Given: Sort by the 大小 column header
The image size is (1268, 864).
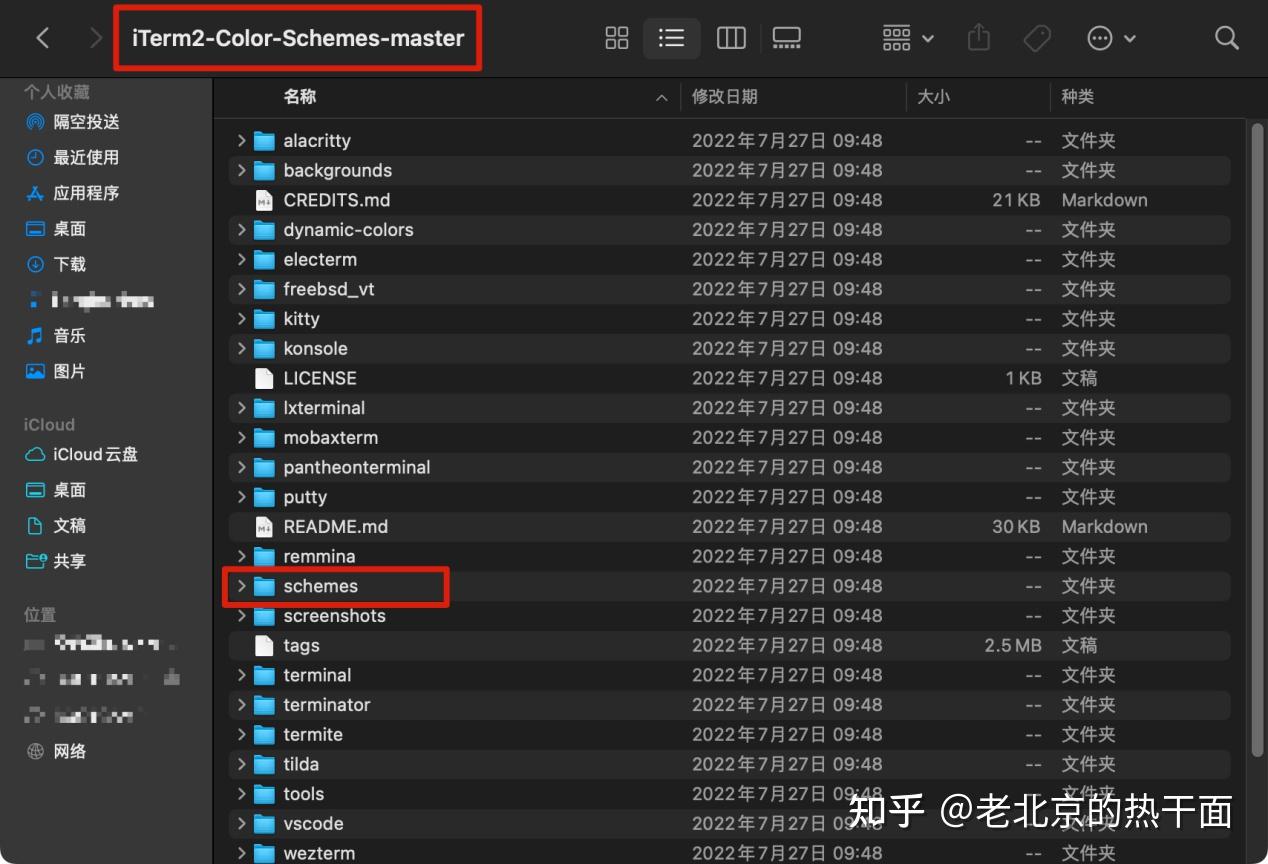Looking at the screenshot, I should click(934, 97).
